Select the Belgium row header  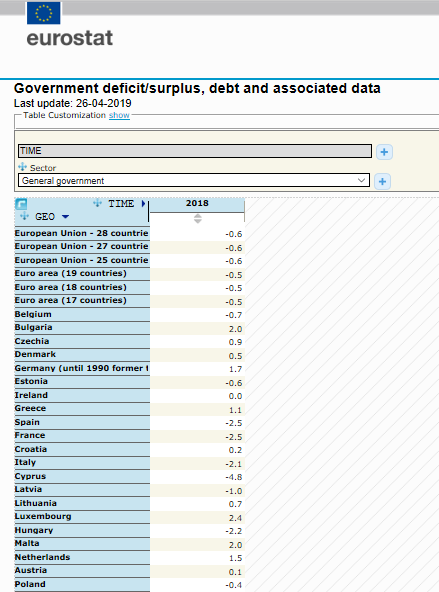(82, 314)
